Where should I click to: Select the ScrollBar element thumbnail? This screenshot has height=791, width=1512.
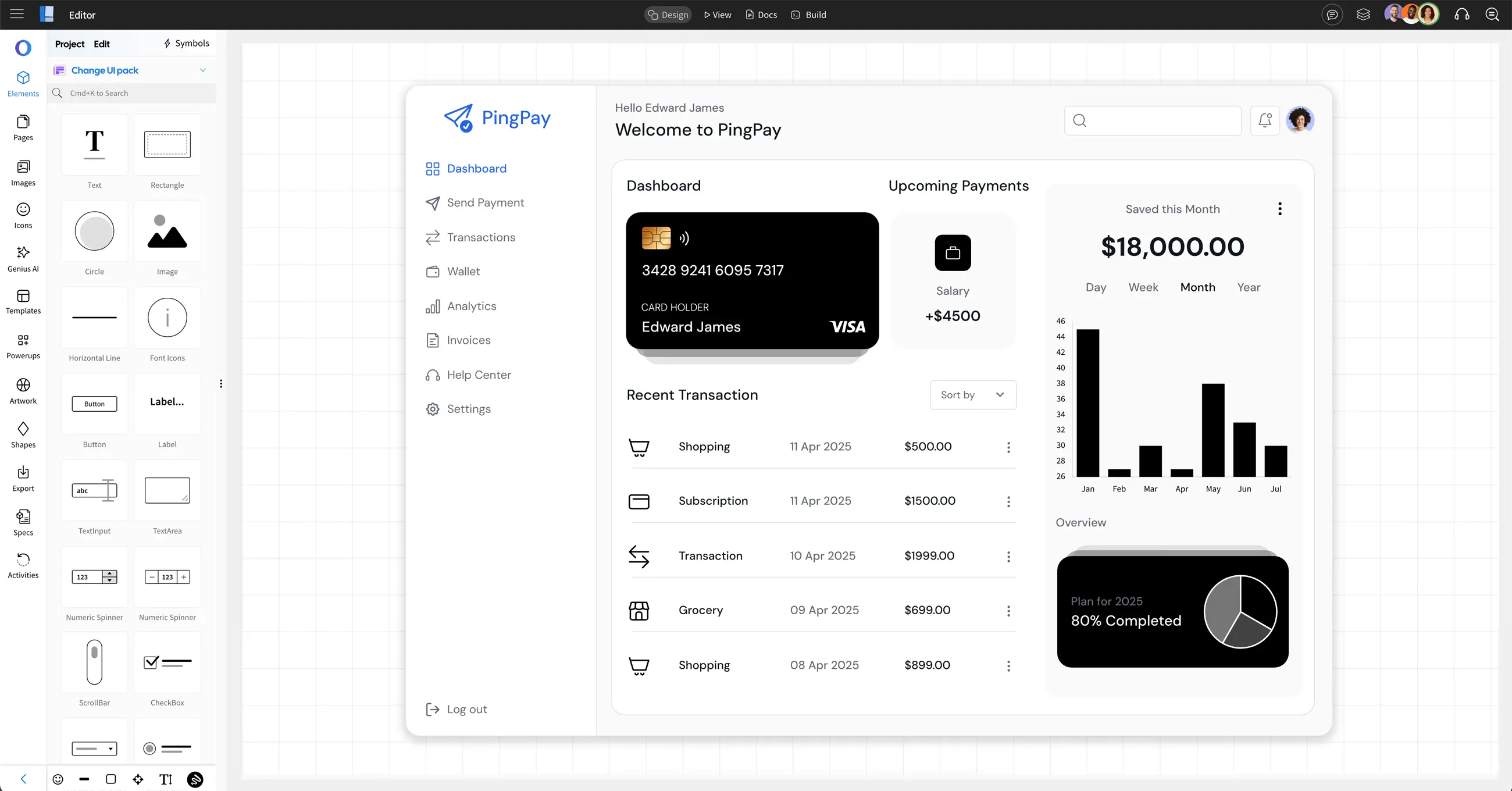[x=94, y=662]
